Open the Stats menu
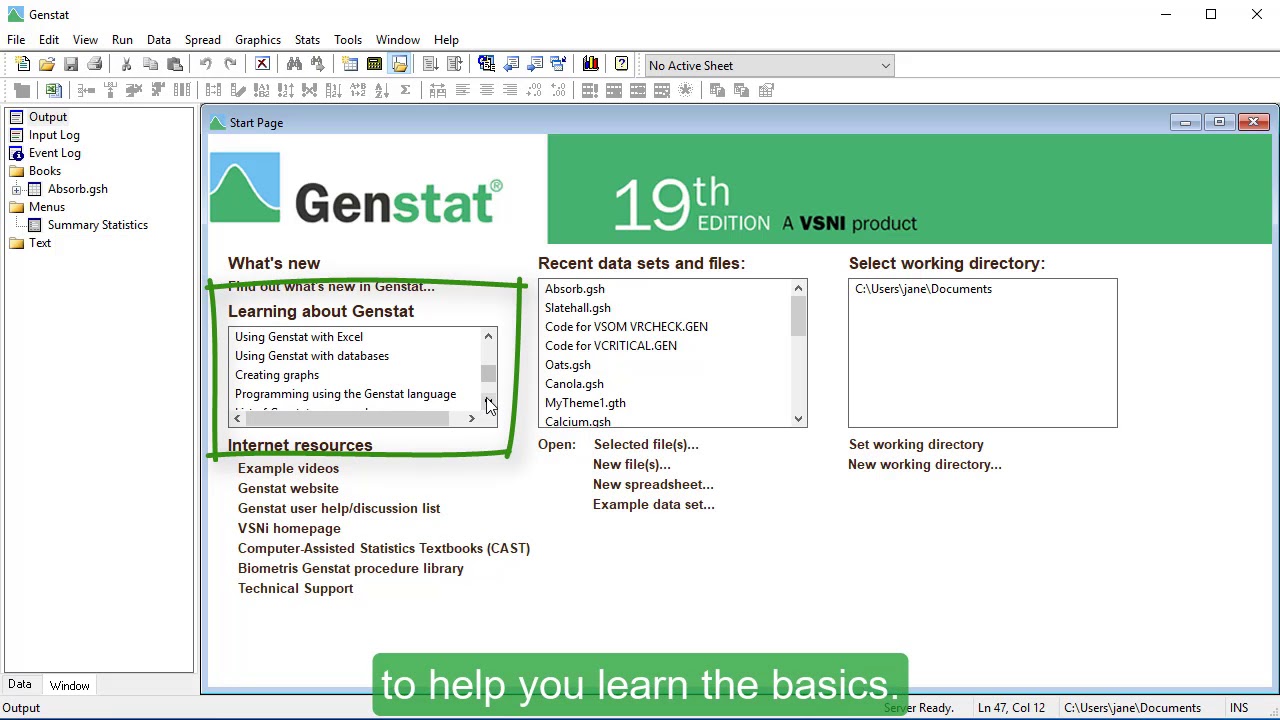This screenshot has height=720, width=1280. 307,40
